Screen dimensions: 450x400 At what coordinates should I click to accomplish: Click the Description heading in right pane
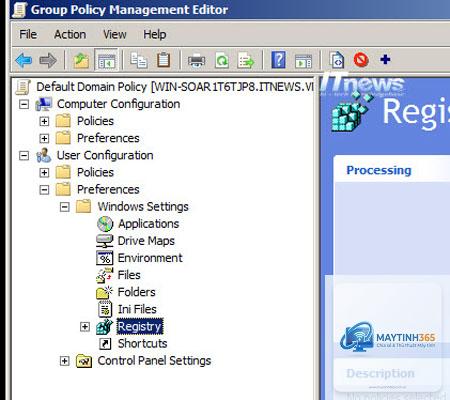click(x=380, y=373)
